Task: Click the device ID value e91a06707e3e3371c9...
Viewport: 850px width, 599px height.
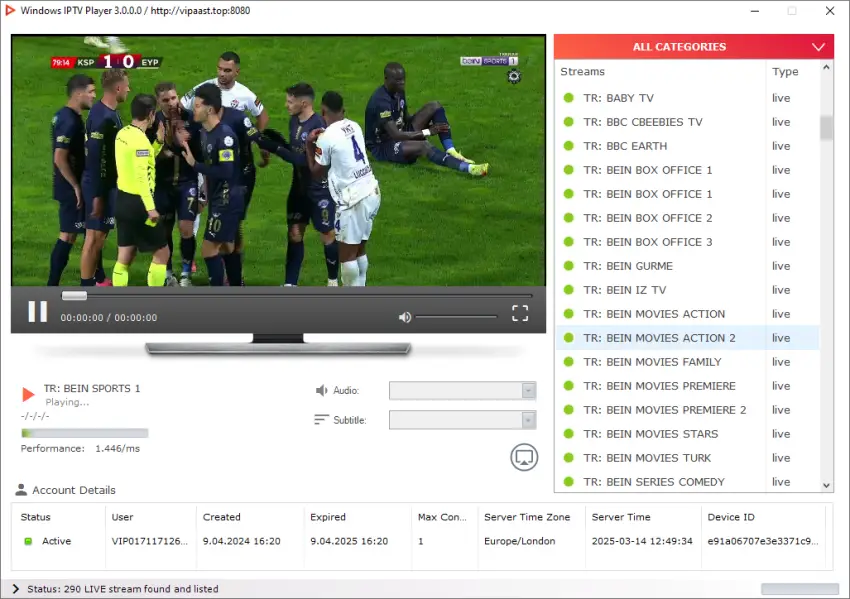Action: click(763, 541)
